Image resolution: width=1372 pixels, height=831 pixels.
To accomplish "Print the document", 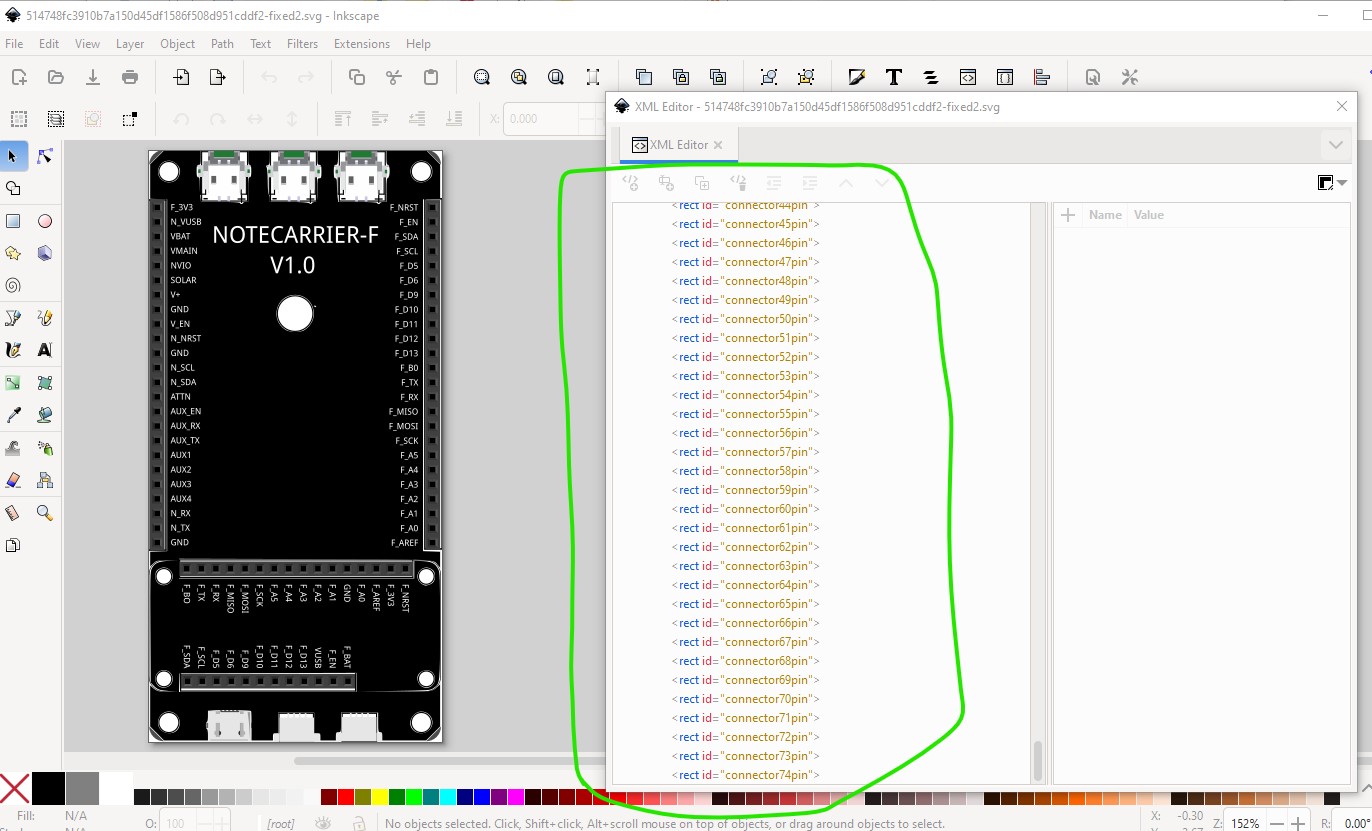I will coord(130,77).
